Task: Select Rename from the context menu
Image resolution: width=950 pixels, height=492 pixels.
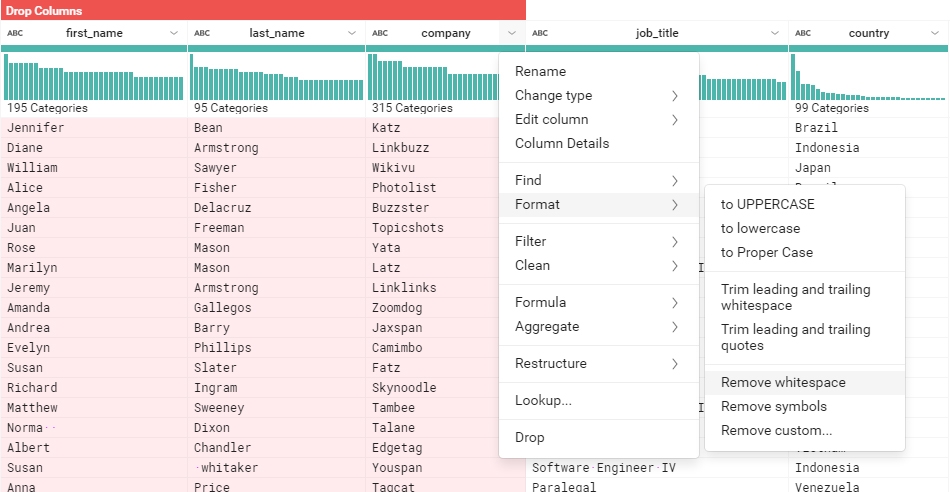Action: [x=540, y=72]
